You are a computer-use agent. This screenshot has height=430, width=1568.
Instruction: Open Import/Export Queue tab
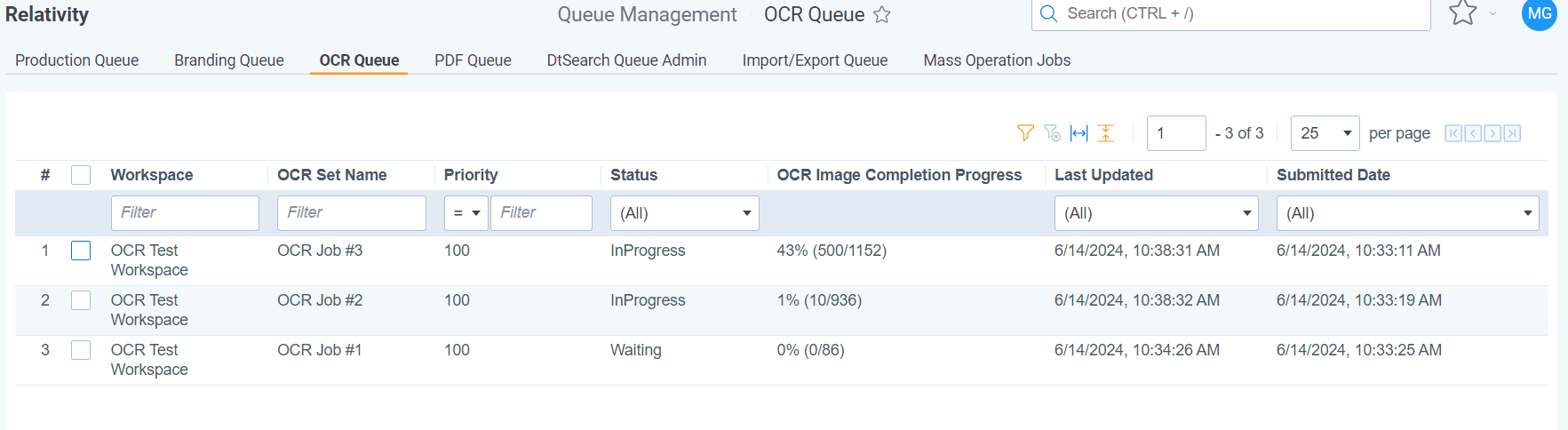pyautogui.click(x=816, y=60)
